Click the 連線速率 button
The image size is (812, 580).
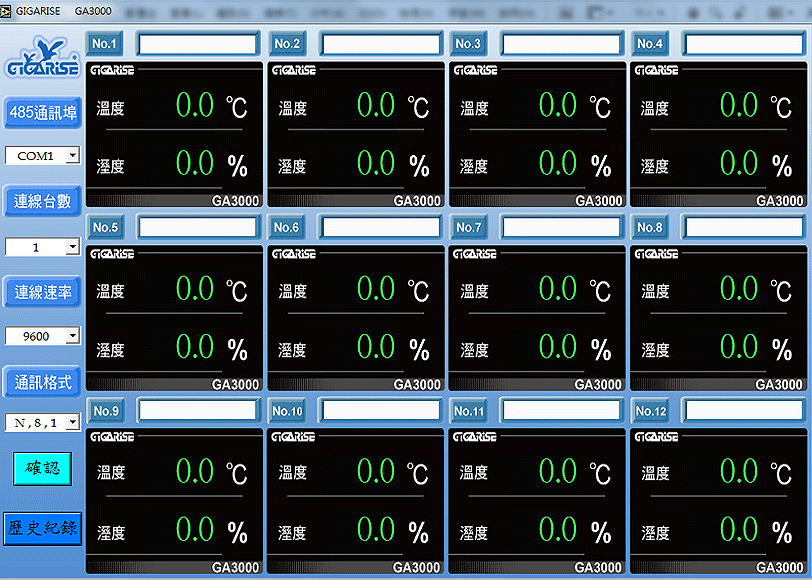point(43,292)
